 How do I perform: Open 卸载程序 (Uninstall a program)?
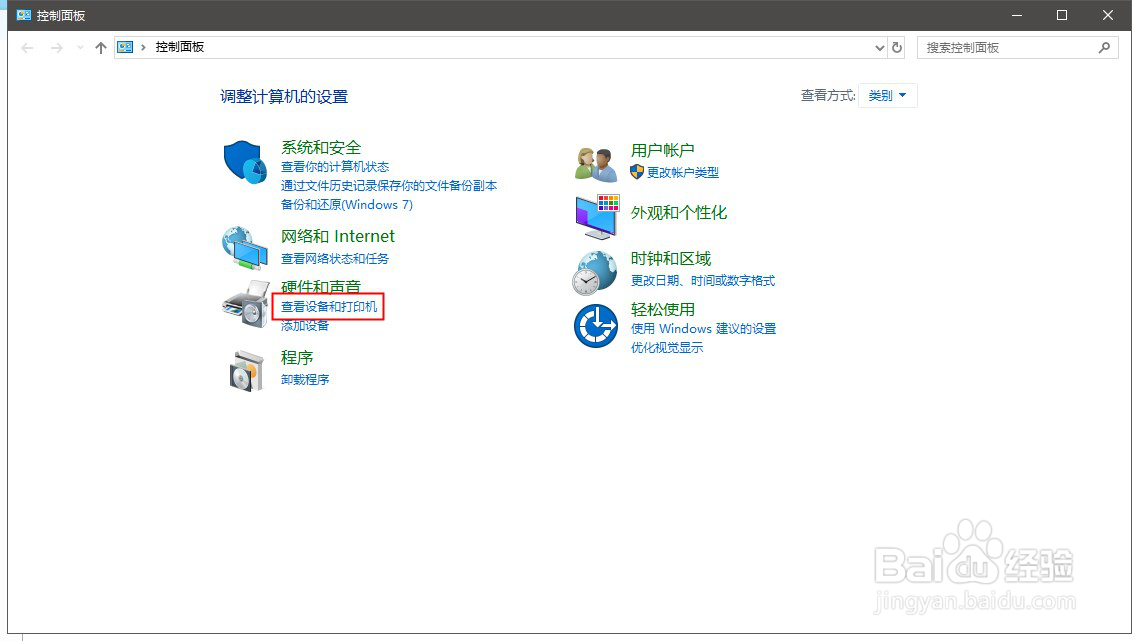305,379
